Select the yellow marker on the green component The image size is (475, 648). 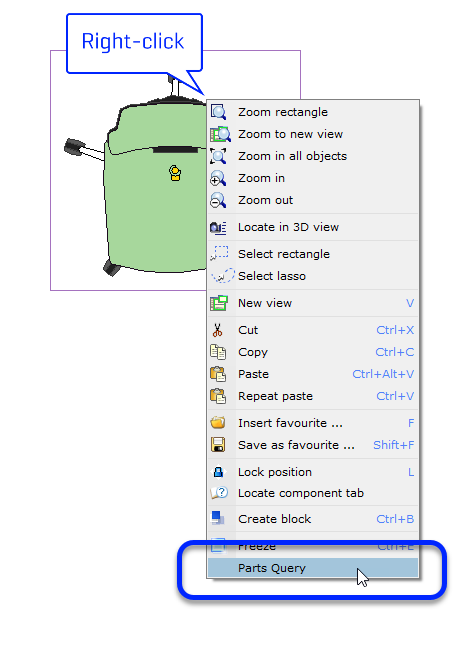[x=175, y=173]
